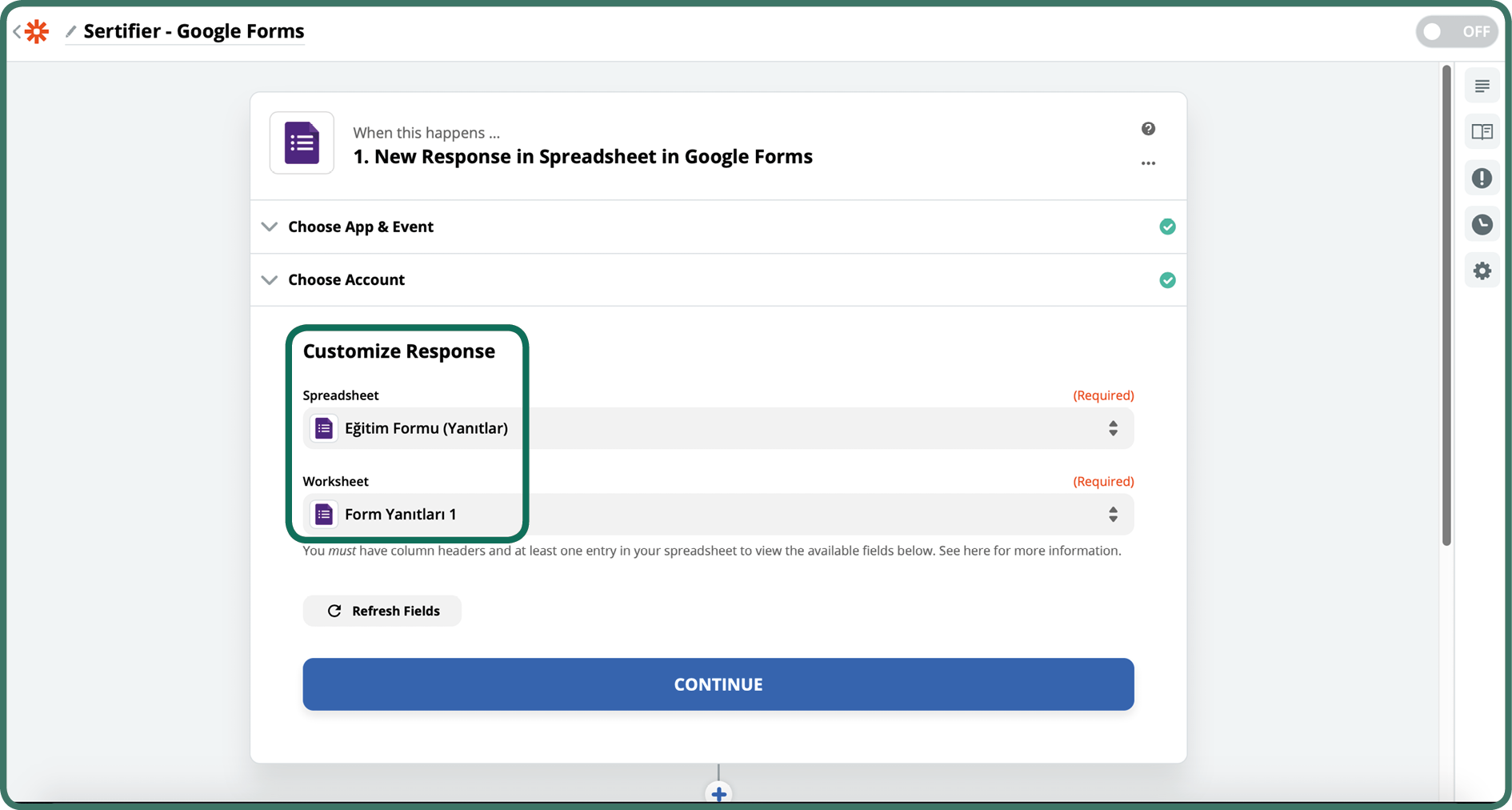The image size is (1512, 810).
Task: Click the forms icon beside Eğitim Formu
Action: point(324,428)
